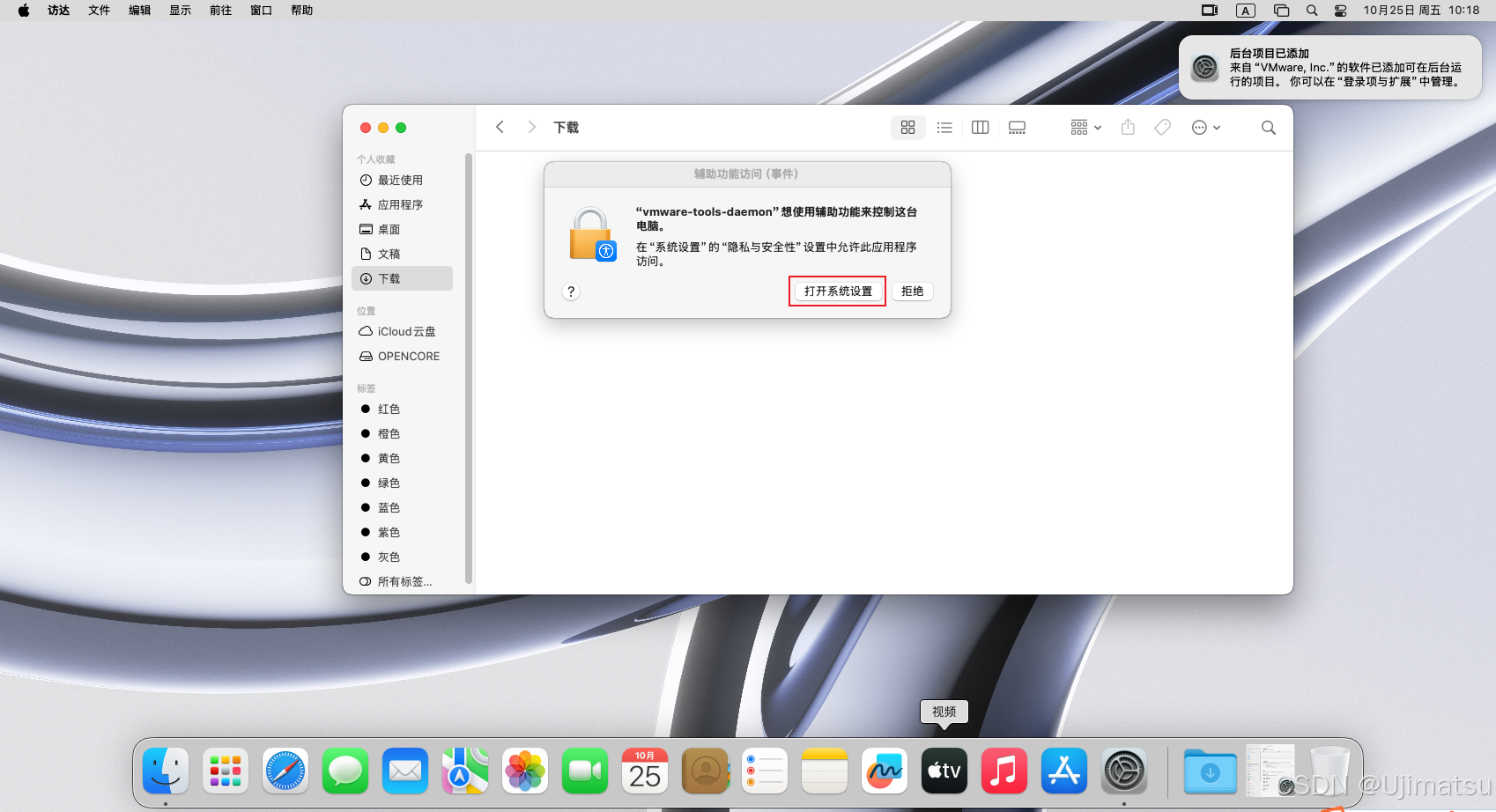Image resolution: width=1496 pixels, height=812 pixels.
Task: Open Trash in the Dock
Action: tap(1329, 771)
